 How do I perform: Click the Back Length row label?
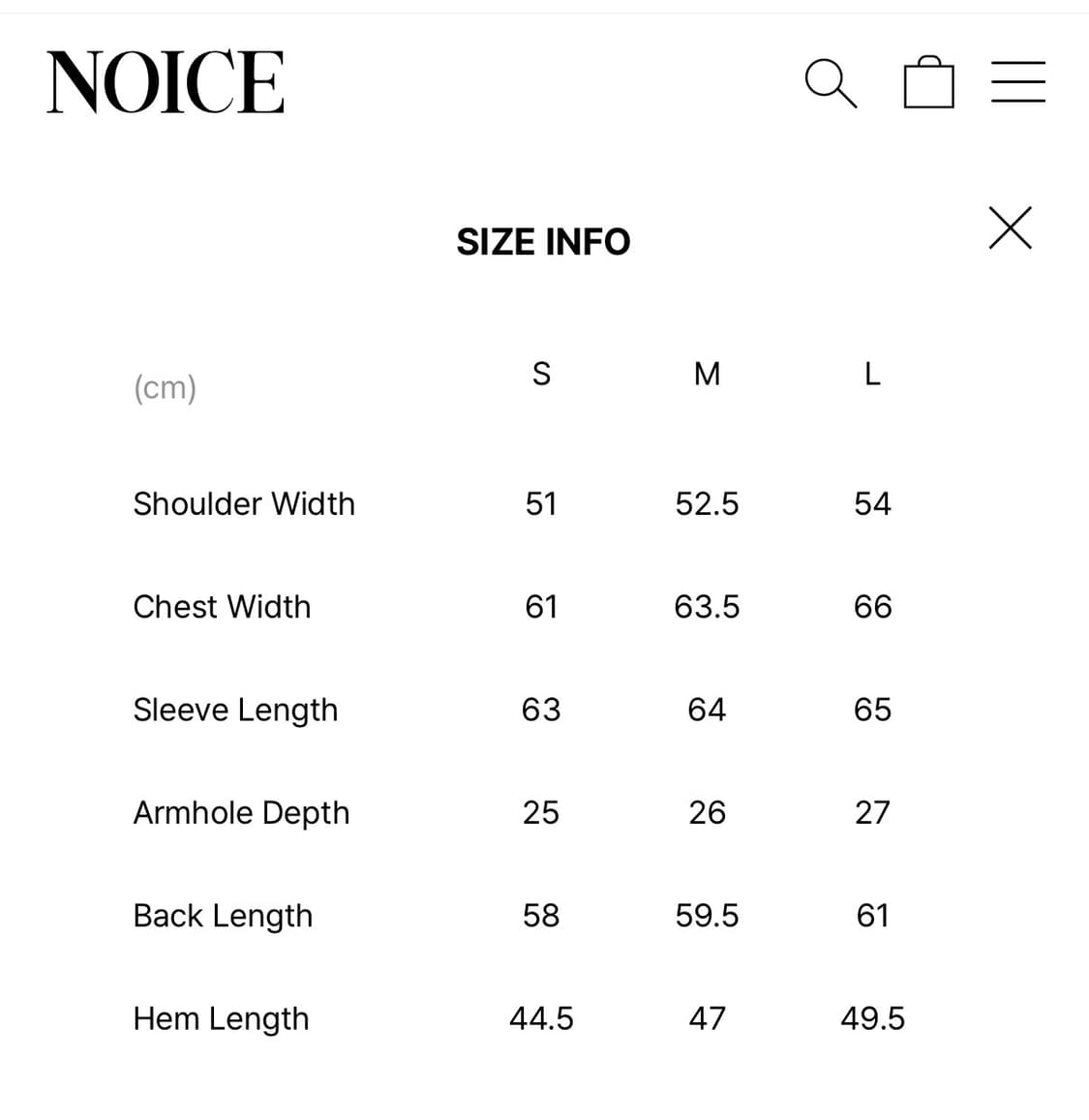(223, 916)
